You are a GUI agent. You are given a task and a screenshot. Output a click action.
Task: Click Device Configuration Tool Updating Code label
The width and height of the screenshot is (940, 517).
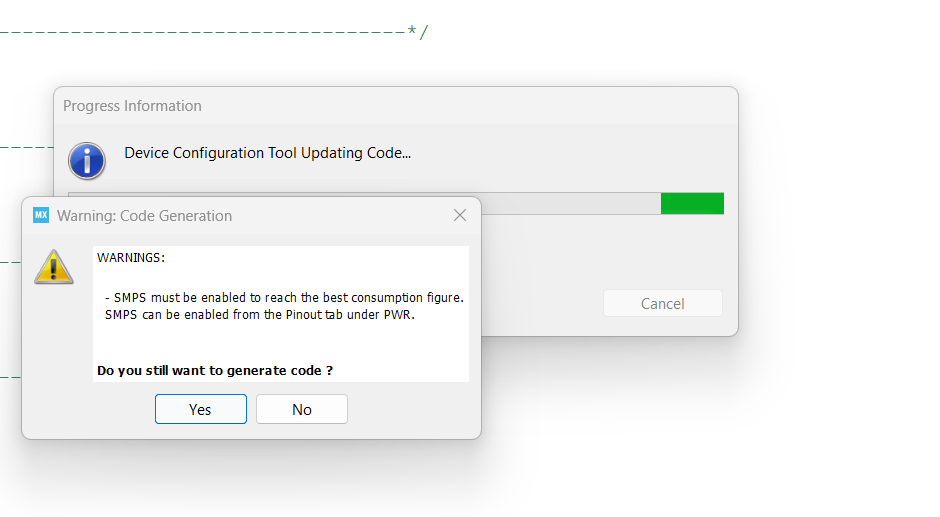(x=268, y=153)
